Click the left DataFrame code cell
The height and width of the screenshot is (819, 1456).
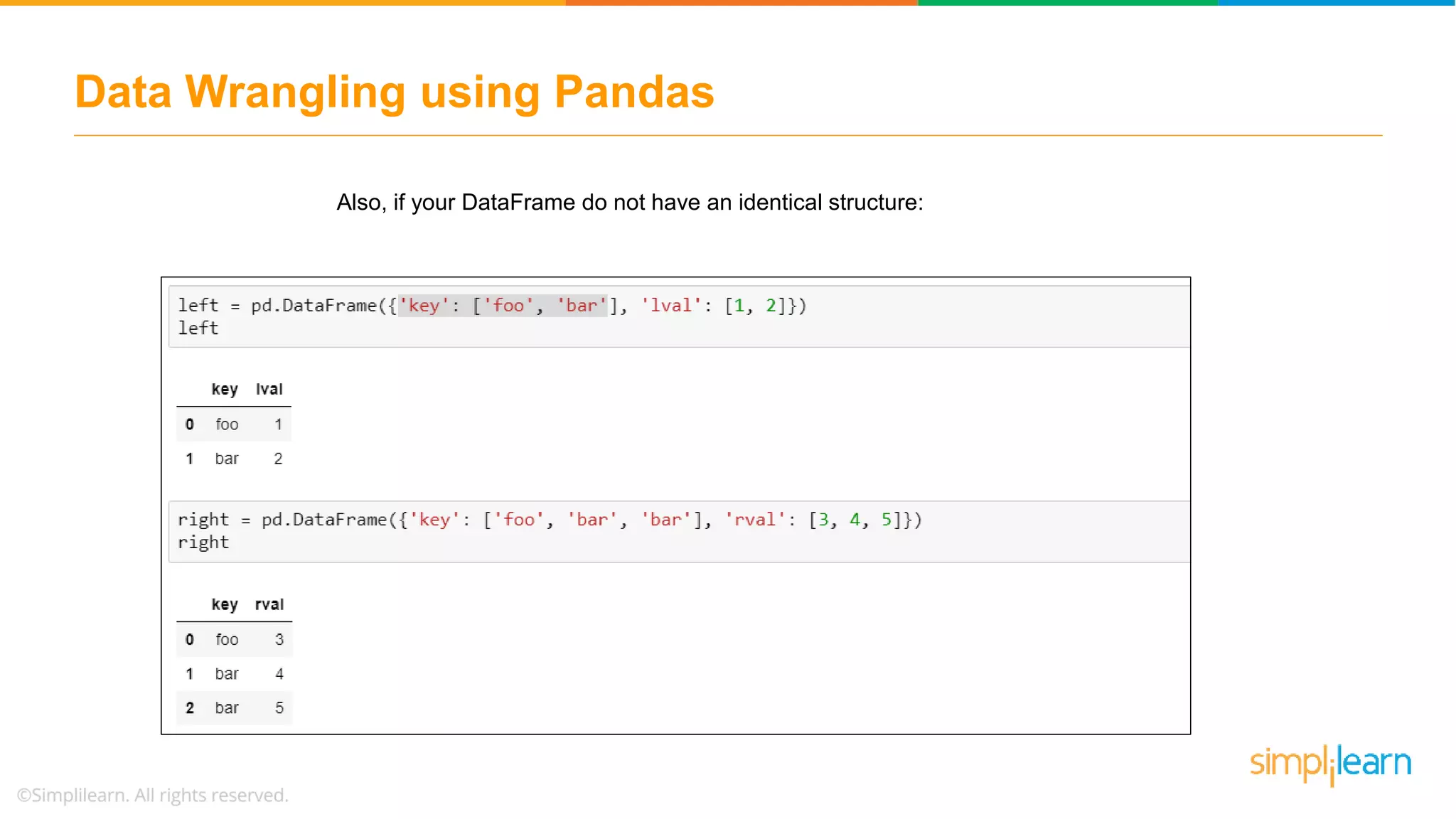679,316
